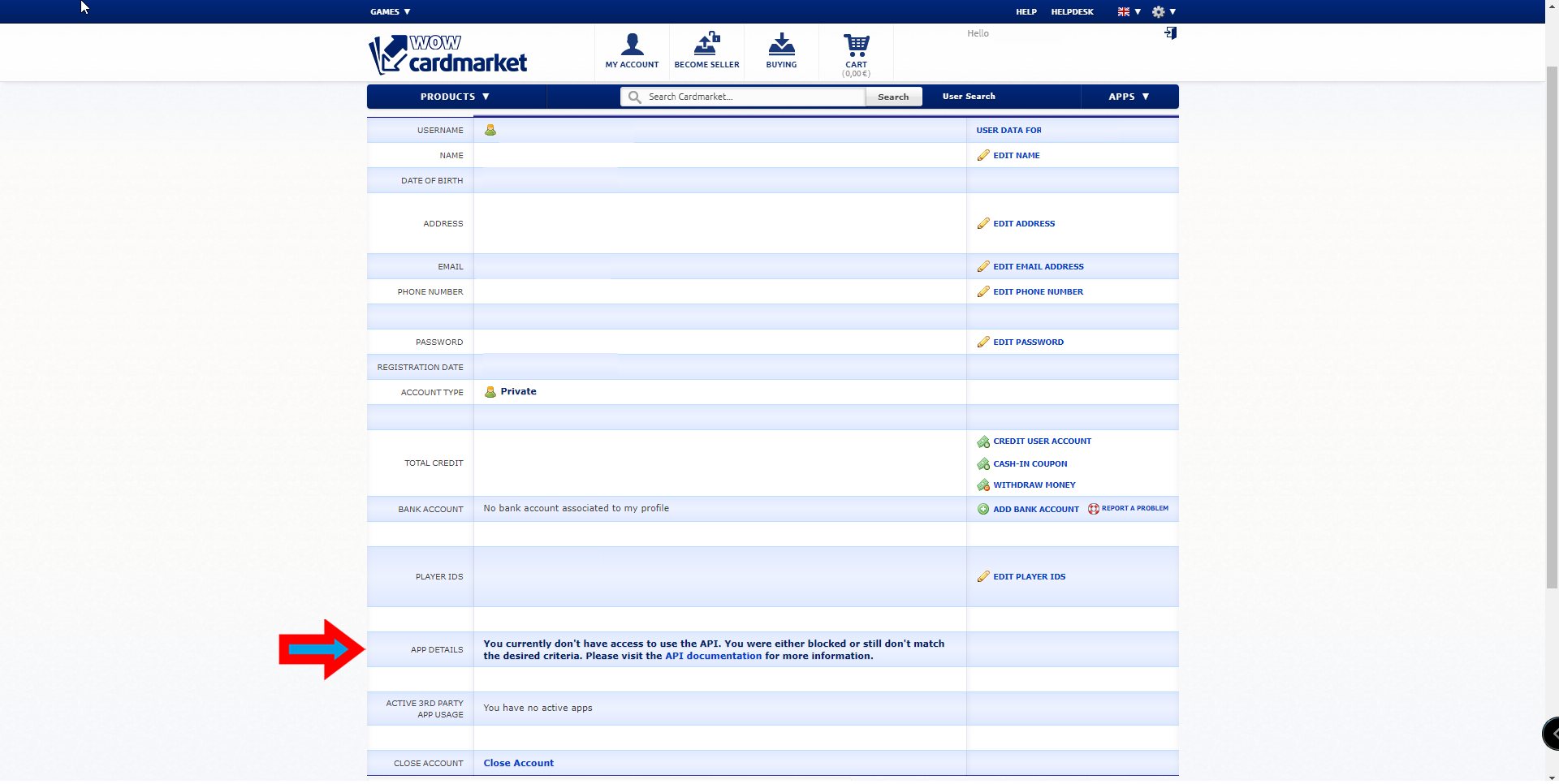Click the logout door icon
Screen dimensions: 1559x784
1170,33
